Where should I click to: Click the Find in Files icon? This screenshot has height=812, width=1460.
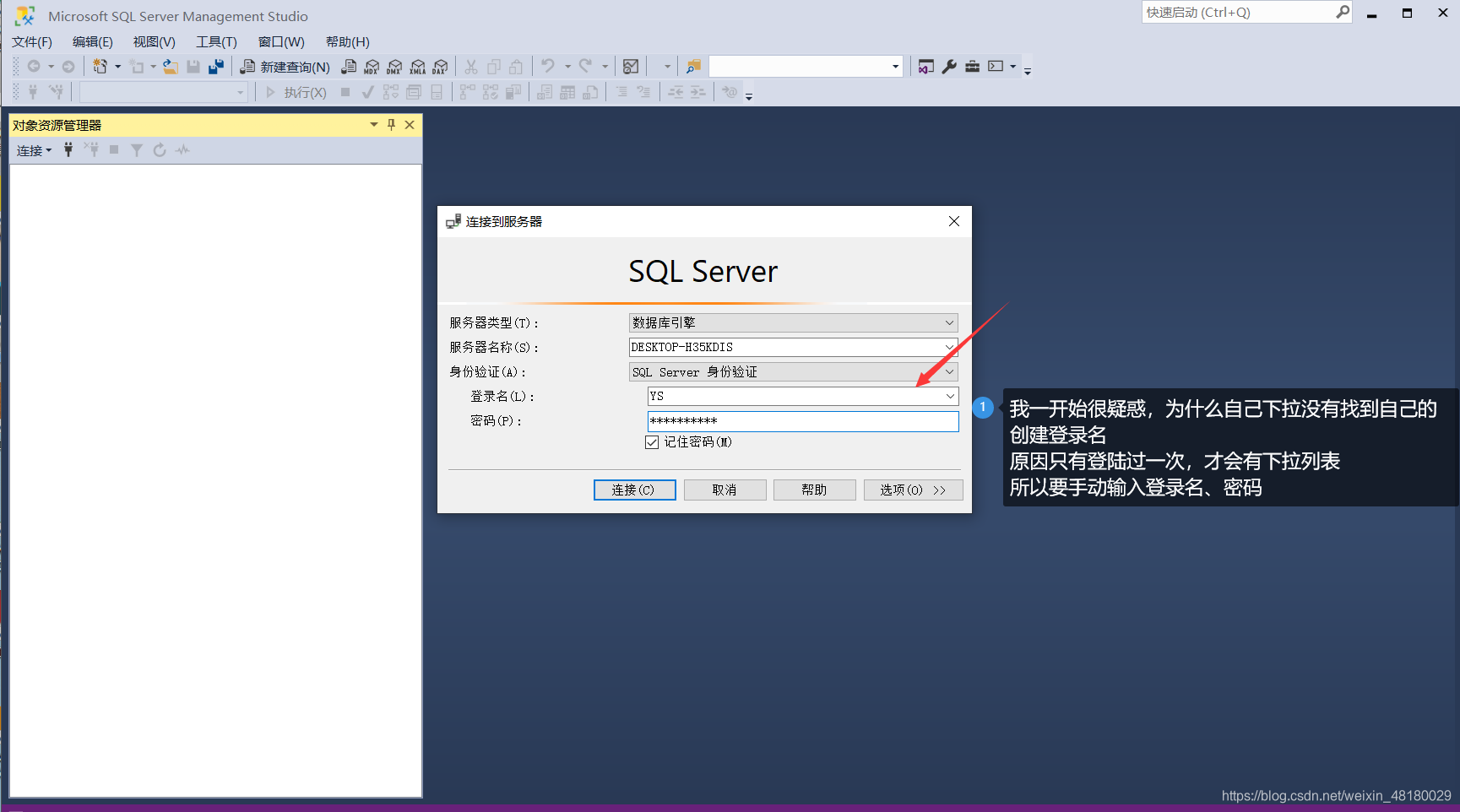(x=693, y=67)
